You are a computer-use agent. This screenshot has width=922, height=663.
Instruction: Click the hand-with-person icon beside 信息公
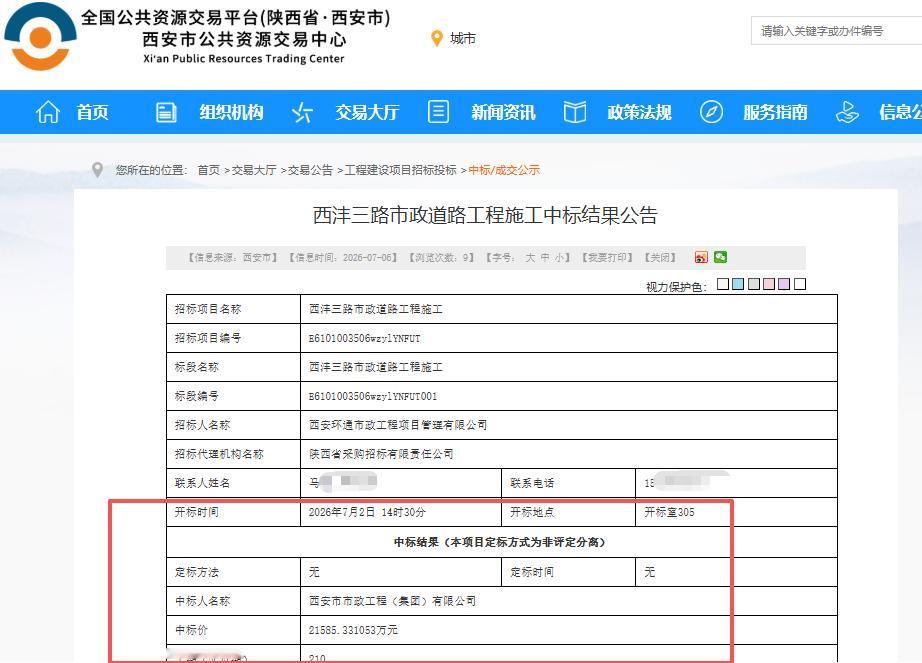click(x=847, y=112)
